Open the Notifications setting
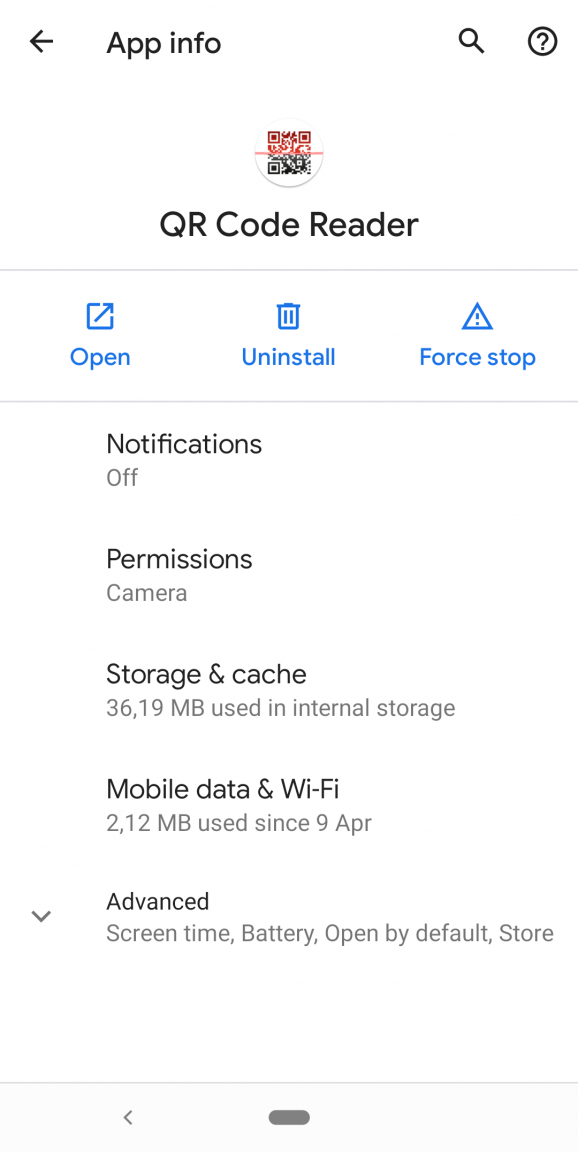The width and height of the screenshot is (578, 1152). [289, 460]
